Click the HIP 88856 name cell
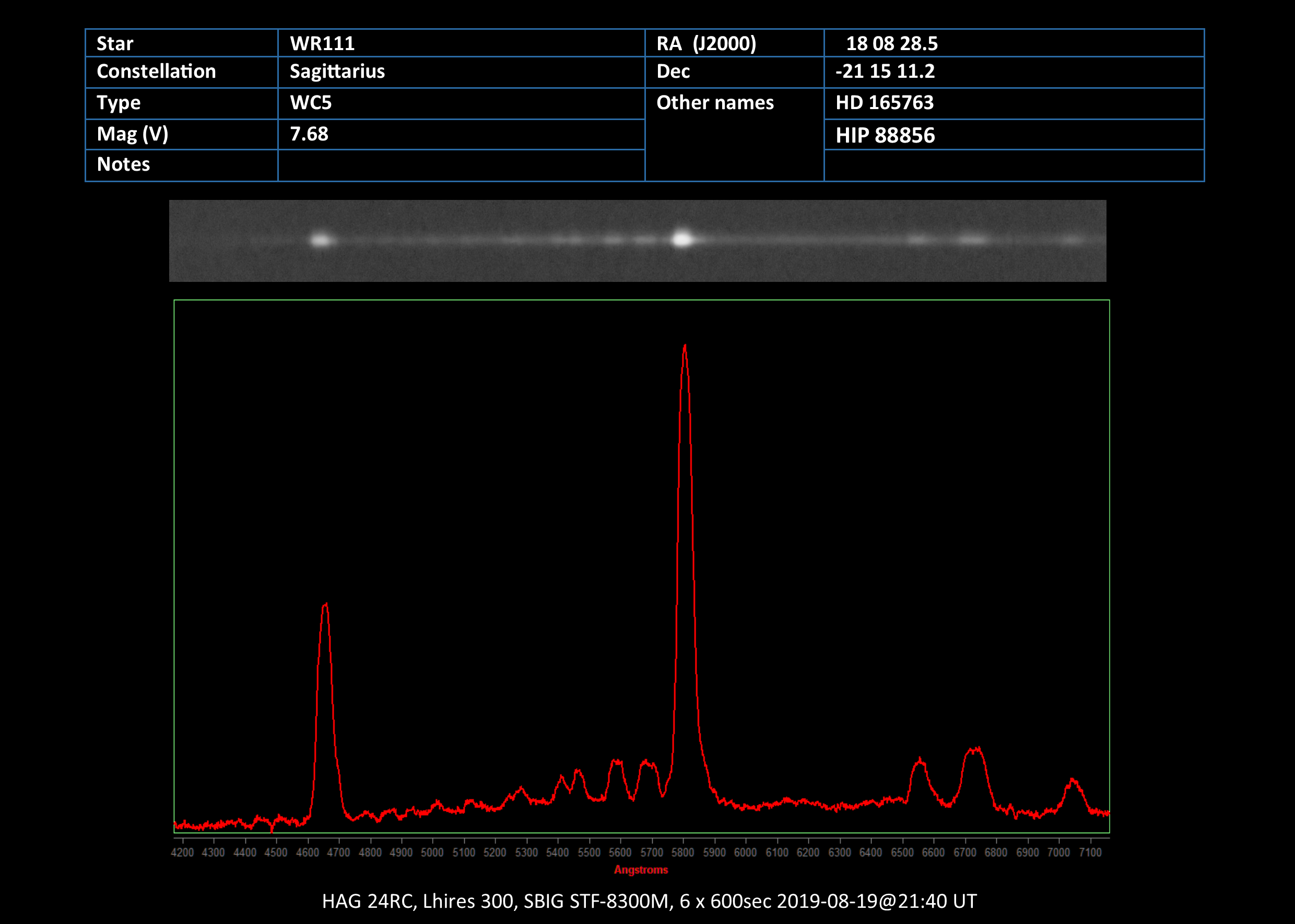The width and height of the screenshot is (1295, 924). click(x=885, y=135)
